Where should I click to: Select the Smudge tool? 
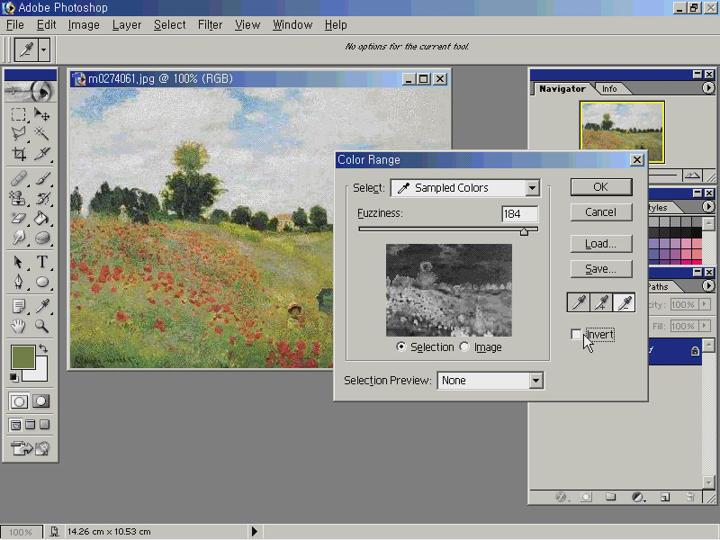pos(18,237)
